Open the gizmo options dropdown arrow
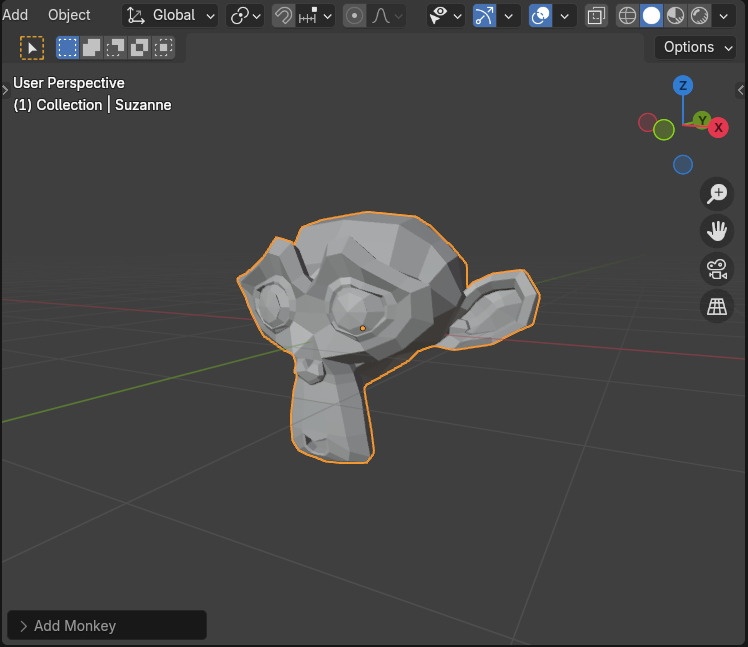 509,16
